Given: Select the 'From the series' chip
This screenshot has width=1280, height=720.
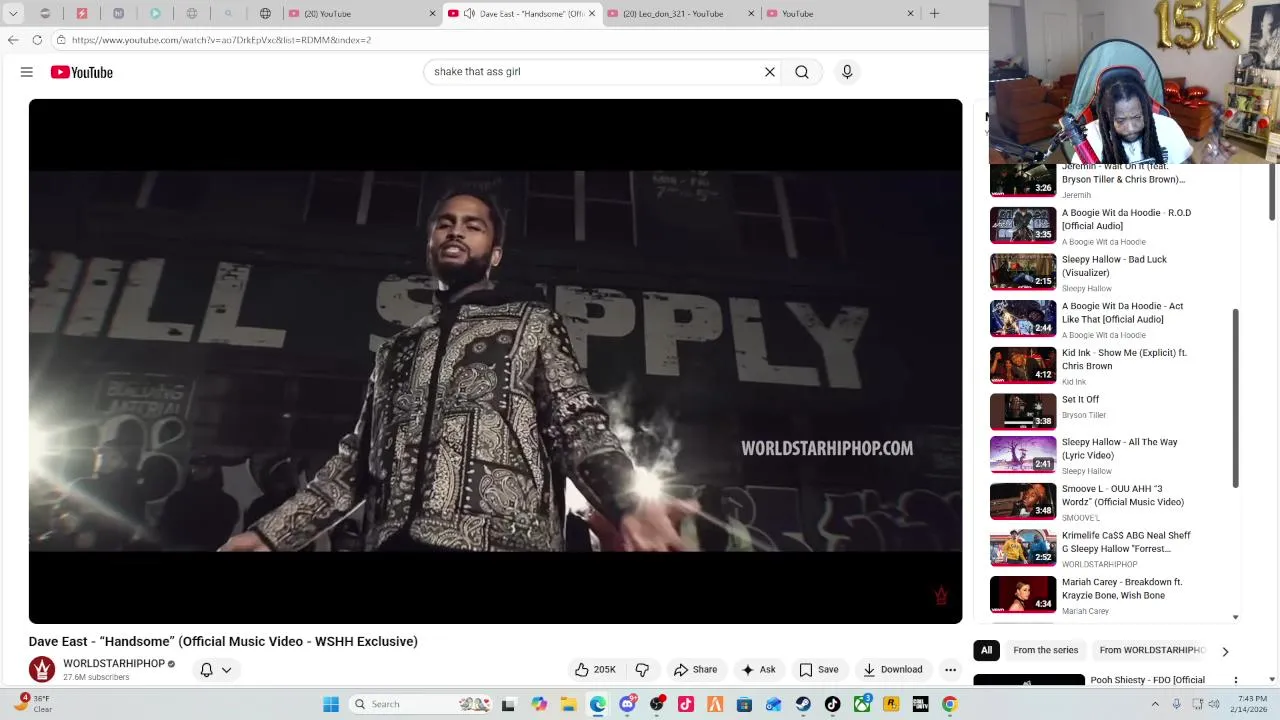Looking at the screenshot, I should pyautogui.click(x=1045, y=650).
